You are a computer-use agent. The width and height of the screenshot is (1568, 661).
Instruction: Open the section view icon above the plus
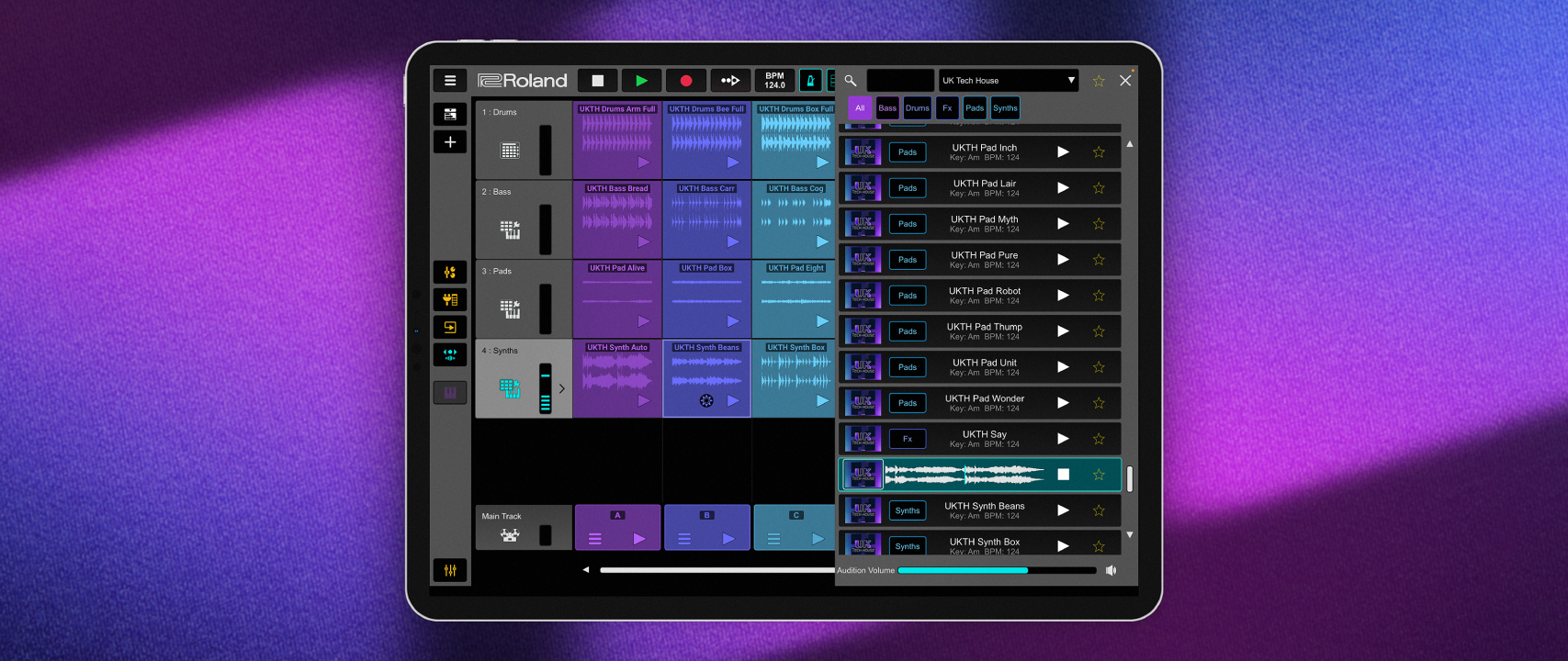point(450,114)
